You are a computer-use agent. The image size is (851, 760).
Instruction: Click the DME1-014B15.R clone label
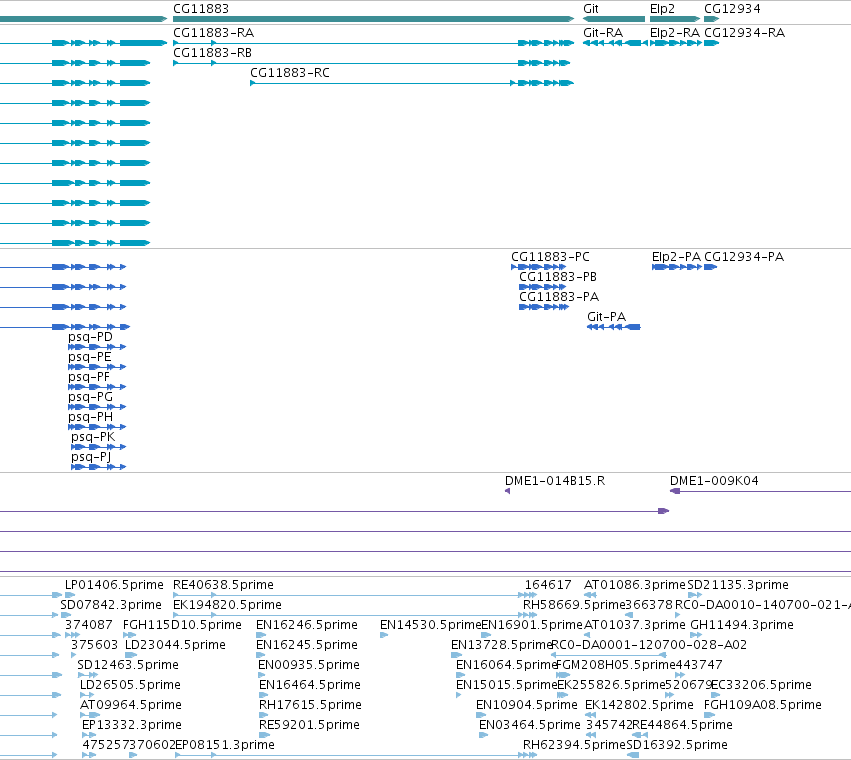click(x=555, y=481)
